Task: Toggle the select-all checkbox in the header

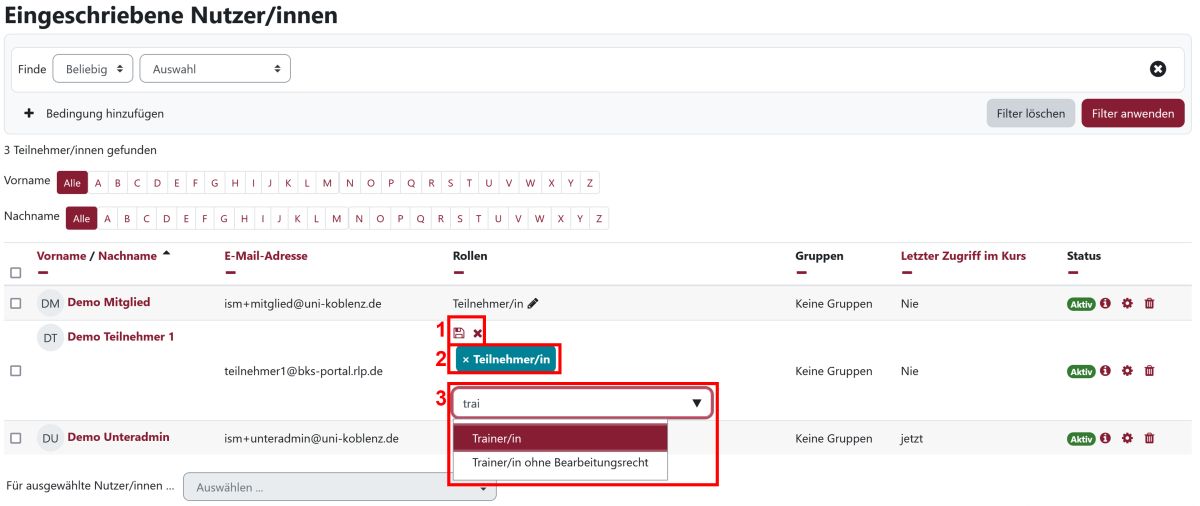Action: (x=15, y=273)
